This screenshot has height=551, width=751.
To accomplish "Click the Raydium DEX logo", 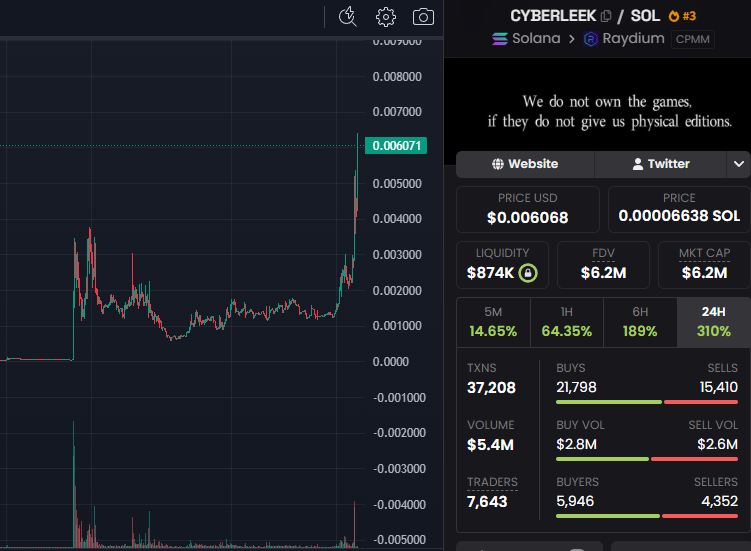I will [x=591, y=39].
